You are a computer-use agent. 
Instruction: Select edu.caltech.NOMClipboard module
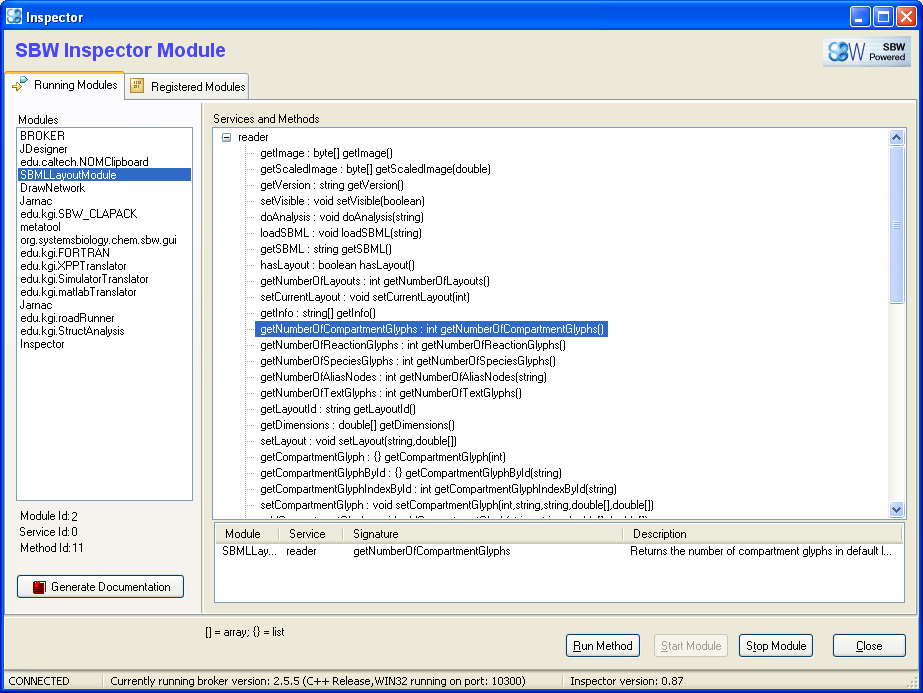(84, 162)
